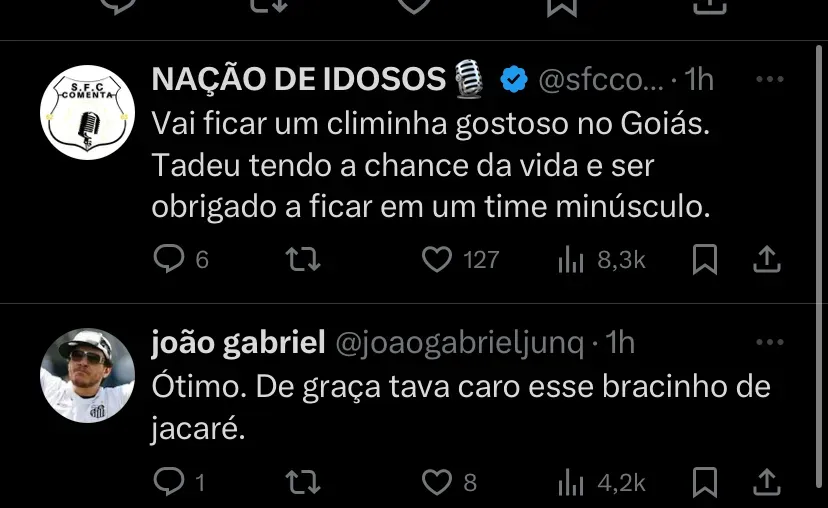Bookmark the NAÇÃO DE IDOSOS tweet
Image resolution: width=828 pixels, height=508 pixels.
click(x=705, y=260)
